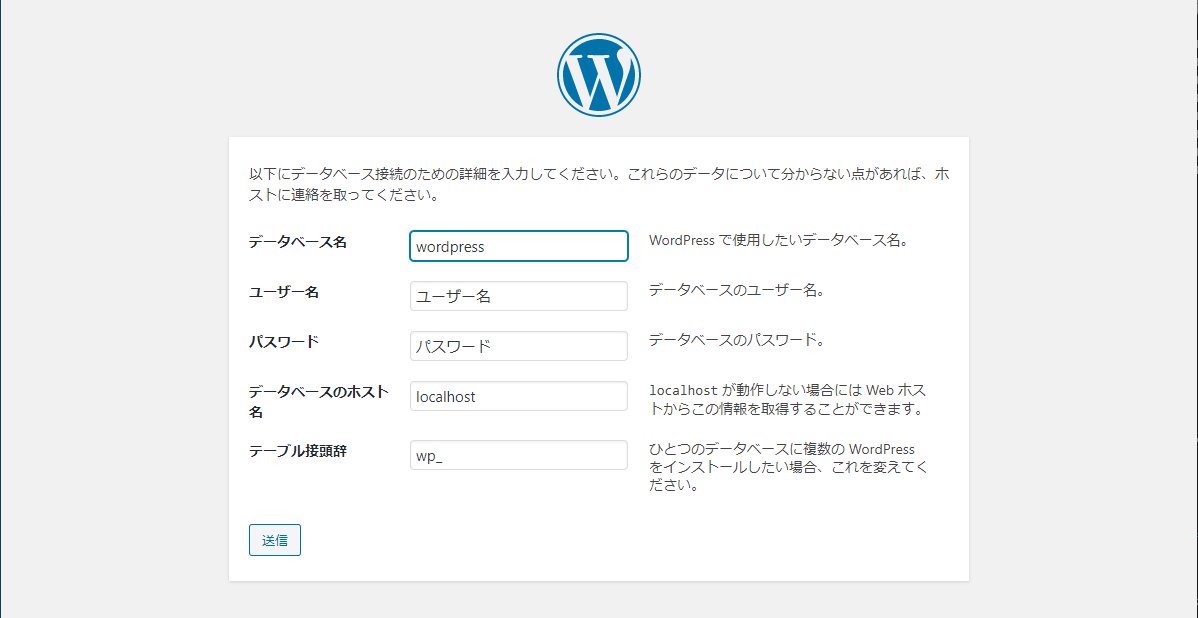
Task: Click description 'データベースのパスワード。'
Action: coord(737,340)
